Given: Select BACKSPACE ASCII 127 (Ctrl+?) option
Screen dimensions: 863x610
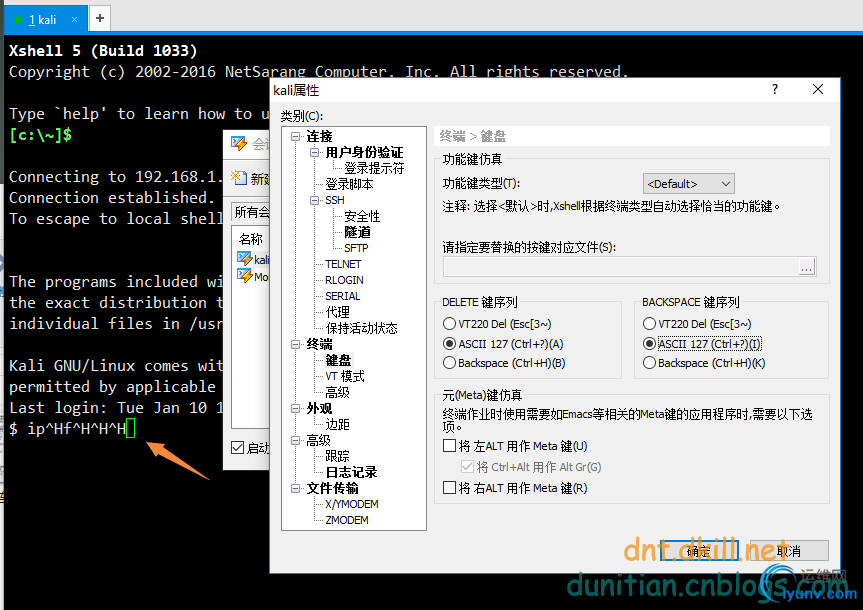Looking at the screenshot, I should pyautogui.click(x=702, y=344).
